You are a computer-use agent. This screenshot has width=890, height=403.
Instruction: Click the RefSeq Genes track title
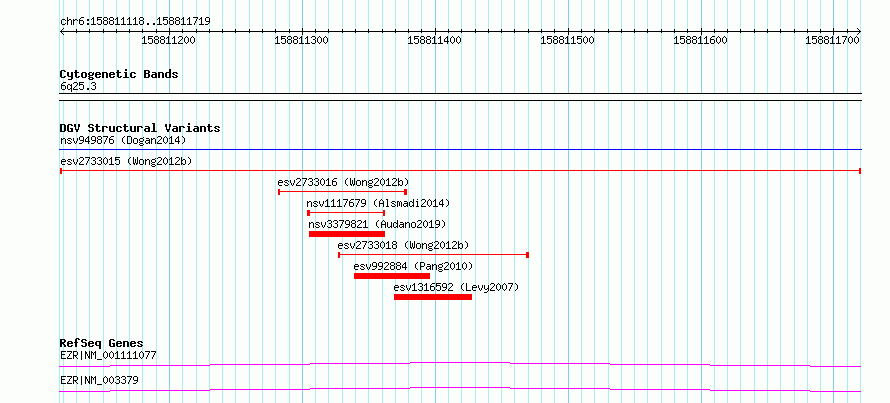[102, 343]
